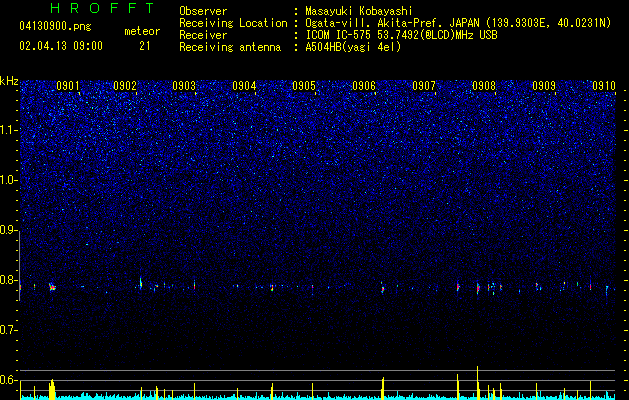Screen dimensions: 629x400
Task: Click the meteor echo after the 0902 marker
Action: point(141,283)
